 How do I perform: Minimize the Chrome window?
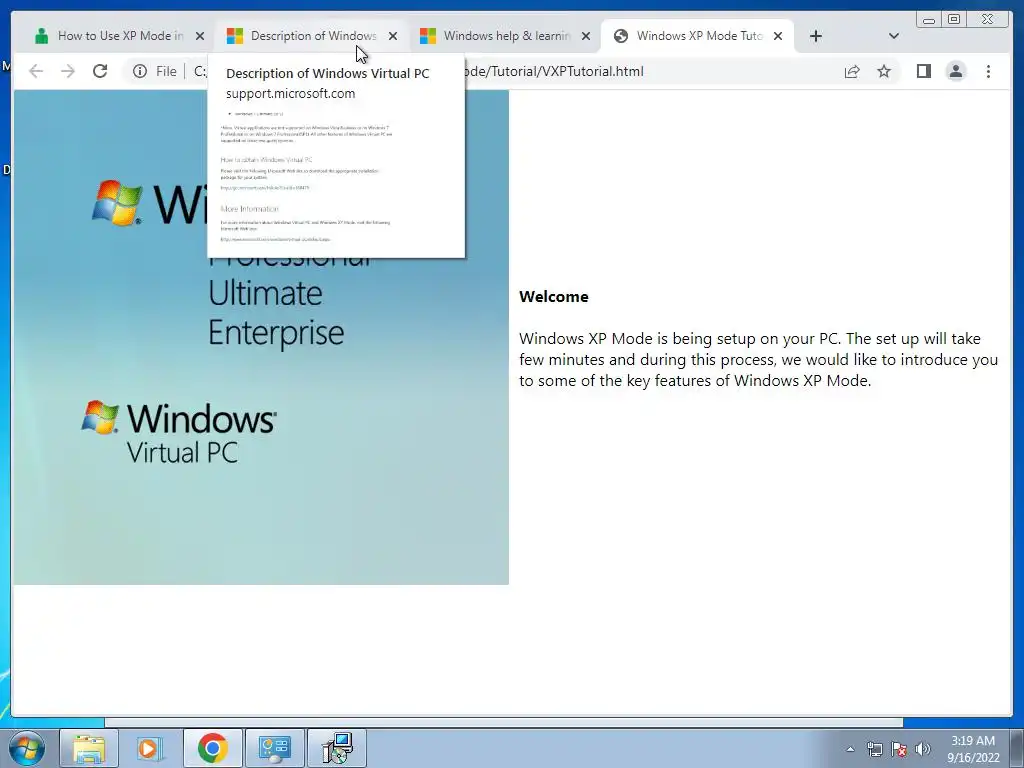click(929, 20)
